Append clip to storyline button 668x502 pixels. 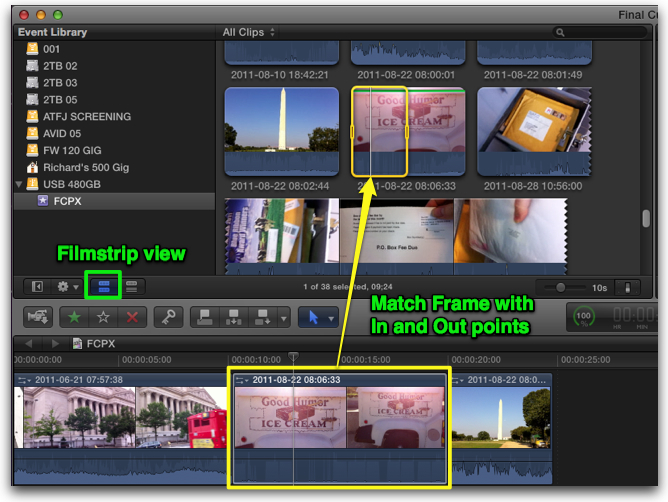coord(262,317)
